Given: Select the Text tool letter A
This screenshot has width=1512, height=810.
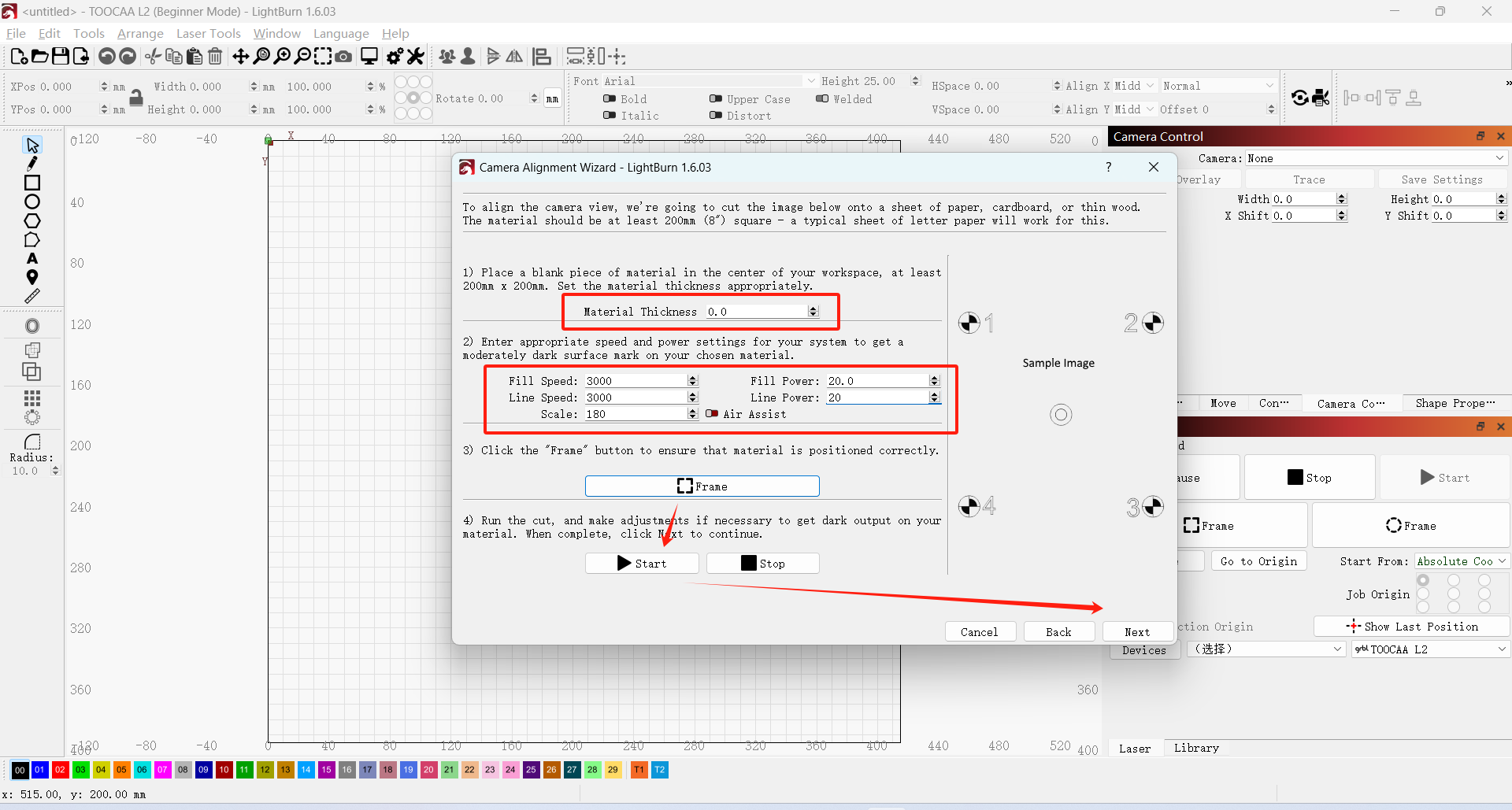Looking at the screenshot, I should (x=32, y=258).
